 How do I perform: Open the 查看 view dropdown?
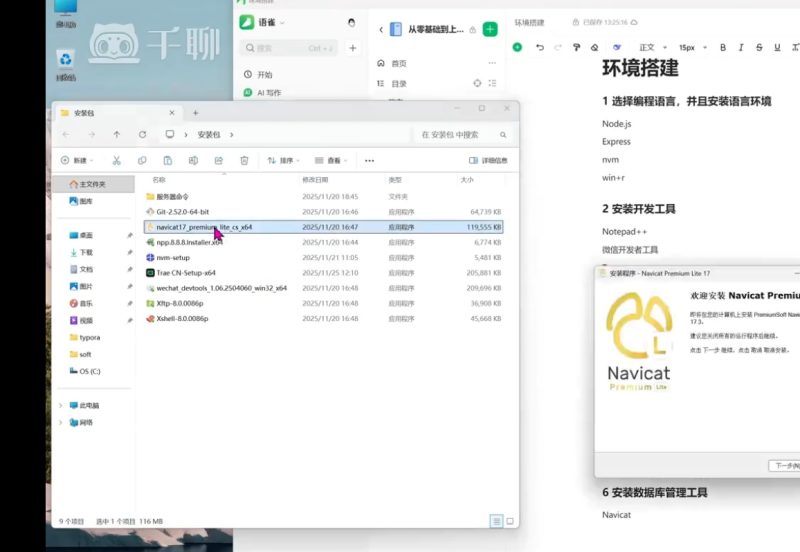[x=331, y=161]
